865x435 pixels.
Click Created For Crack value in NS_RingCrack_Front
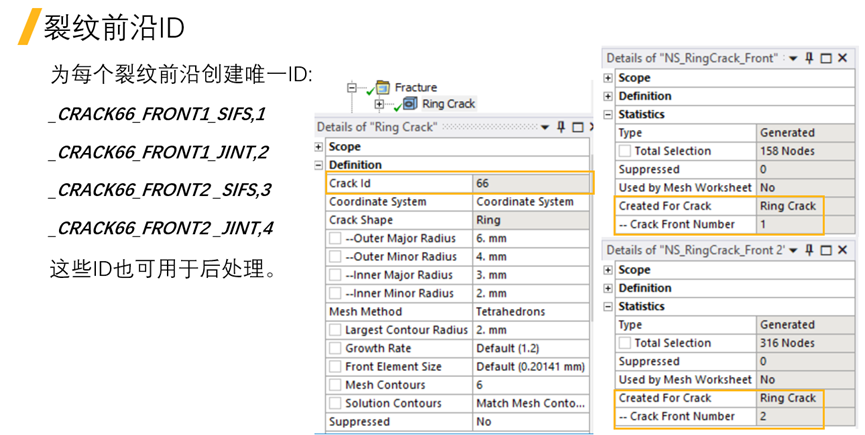[x=805, y=206]
